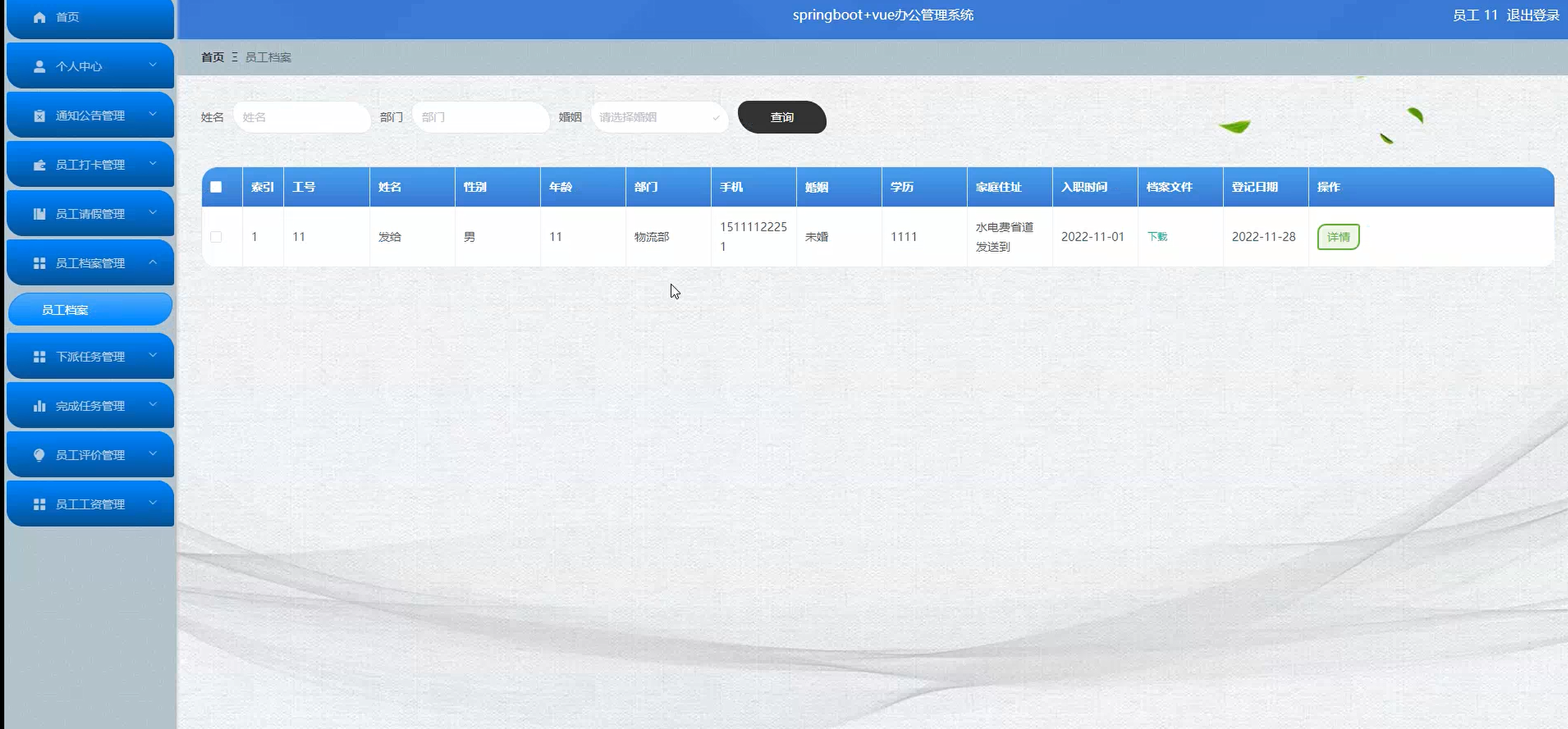The width and height of the screenshot is (1568, 729).
Task: Click the grid icon beside 员工档案管理
Action: (x=39, y=263)
